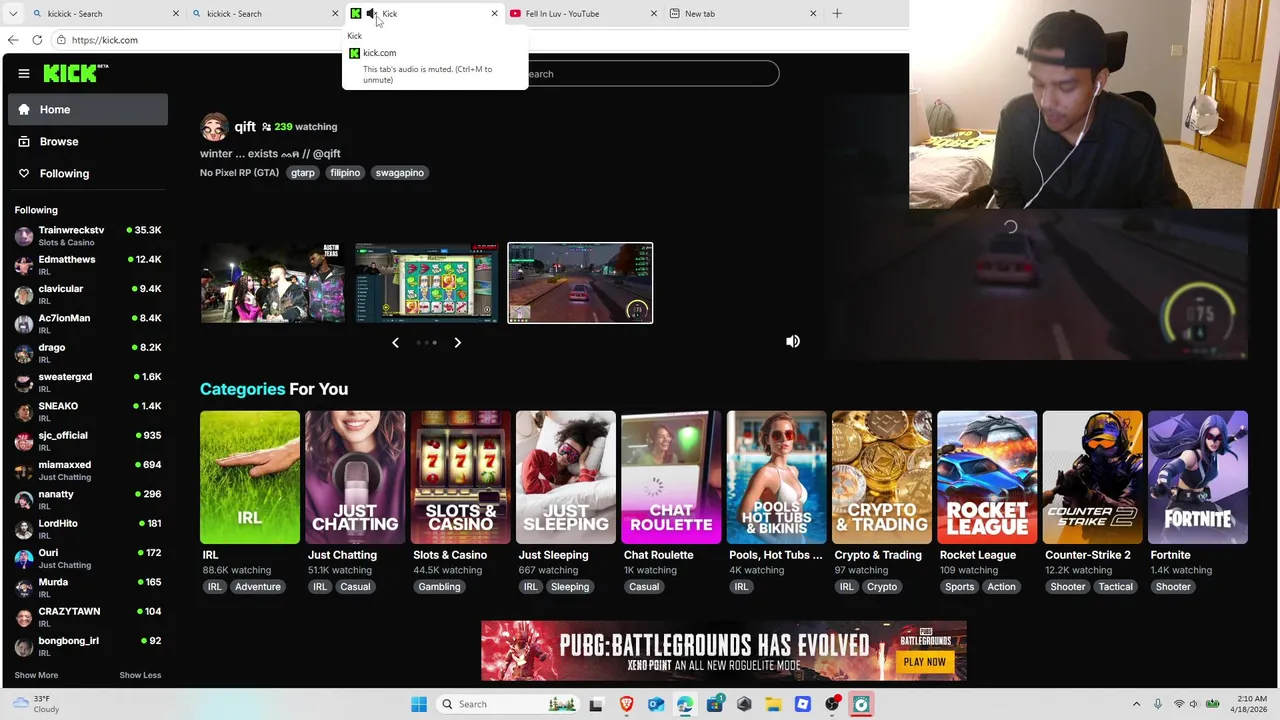Select the slots game stream thumbnail
Viewport: 1280px width, 720px height.
pyautogui.click(x=426, y=283)
